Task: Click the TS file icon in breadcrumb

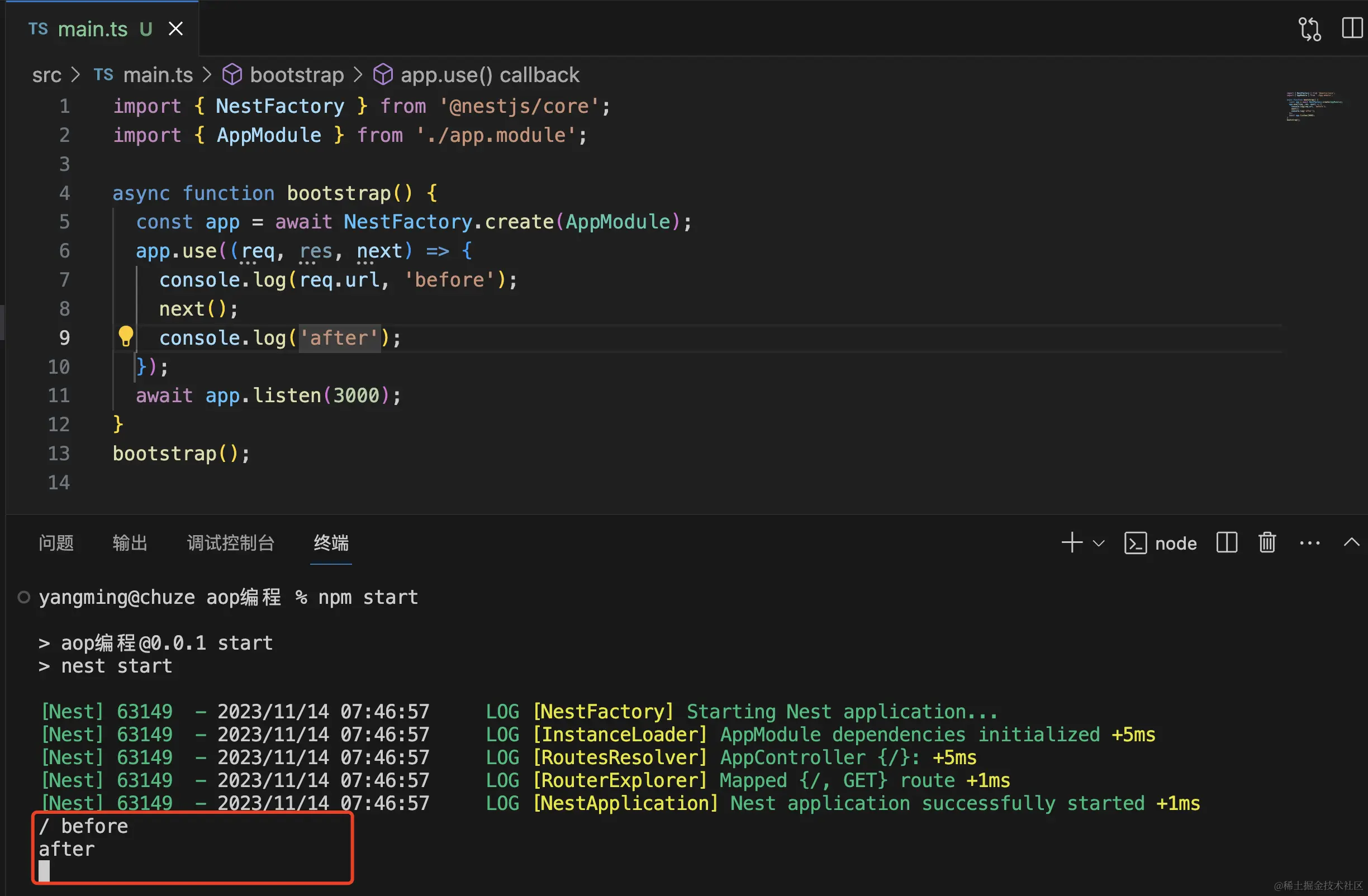Action: [x=103, y=75]
